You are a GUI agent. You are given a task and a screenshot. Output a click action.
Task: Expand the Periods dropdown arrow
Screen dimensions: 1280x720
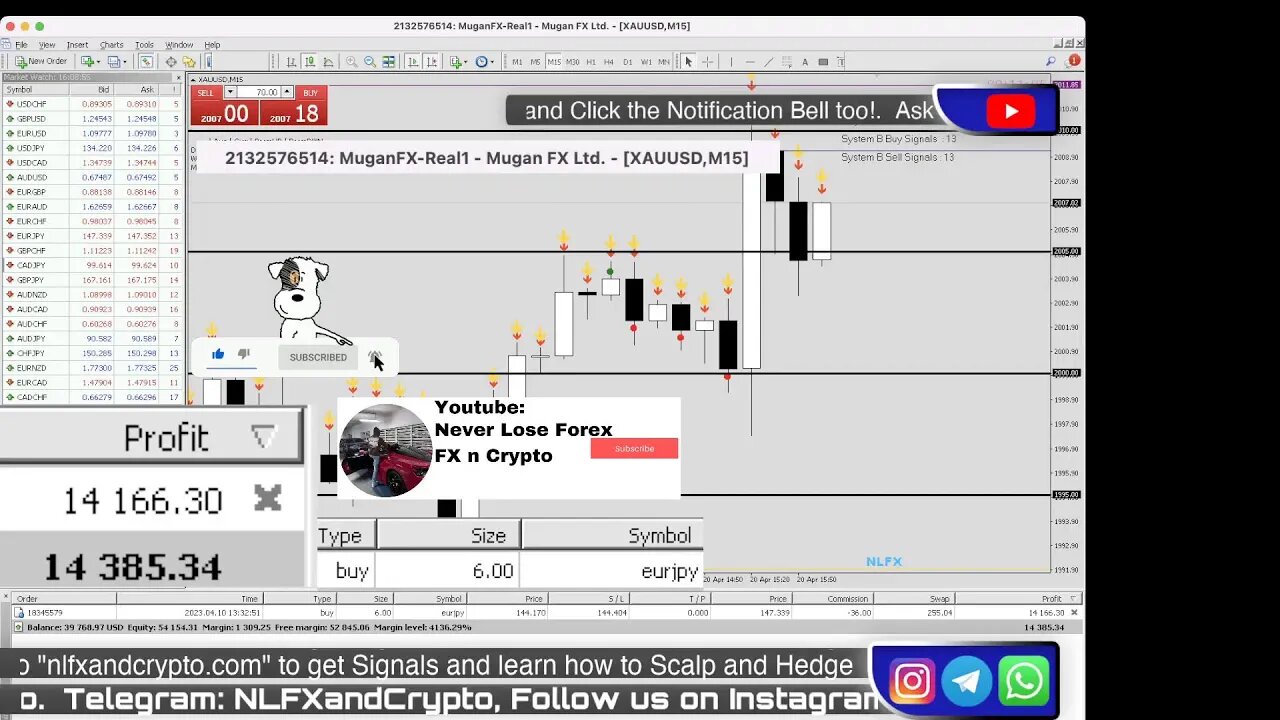click(x=492, y=61)
